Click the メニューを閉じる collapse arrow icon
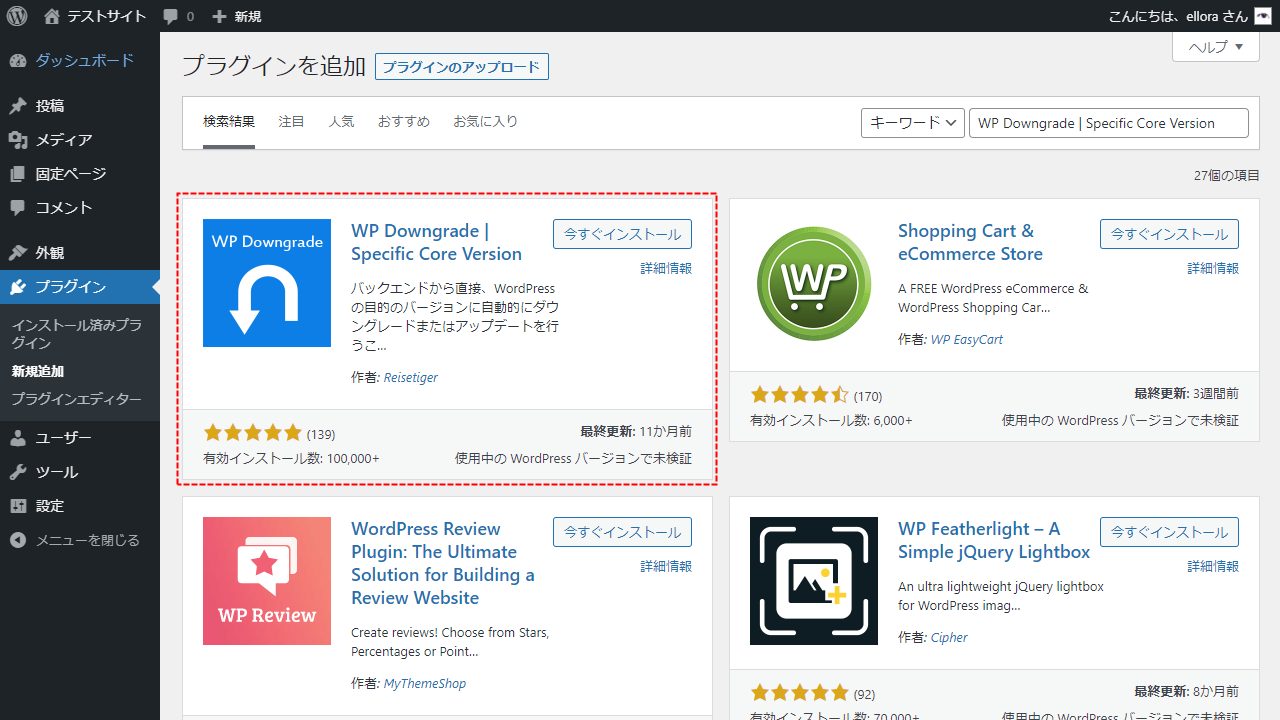The height and width of the screenshot is (720, 1280). pos(18,540)
